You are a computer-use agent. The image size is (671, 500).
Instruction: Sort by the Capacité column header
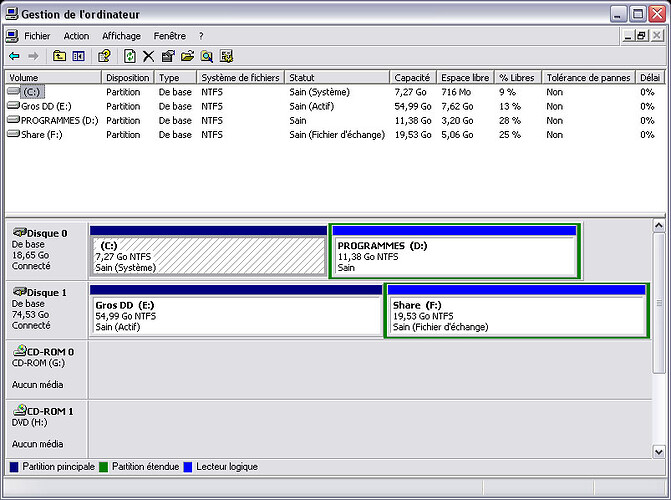[414, 77]
